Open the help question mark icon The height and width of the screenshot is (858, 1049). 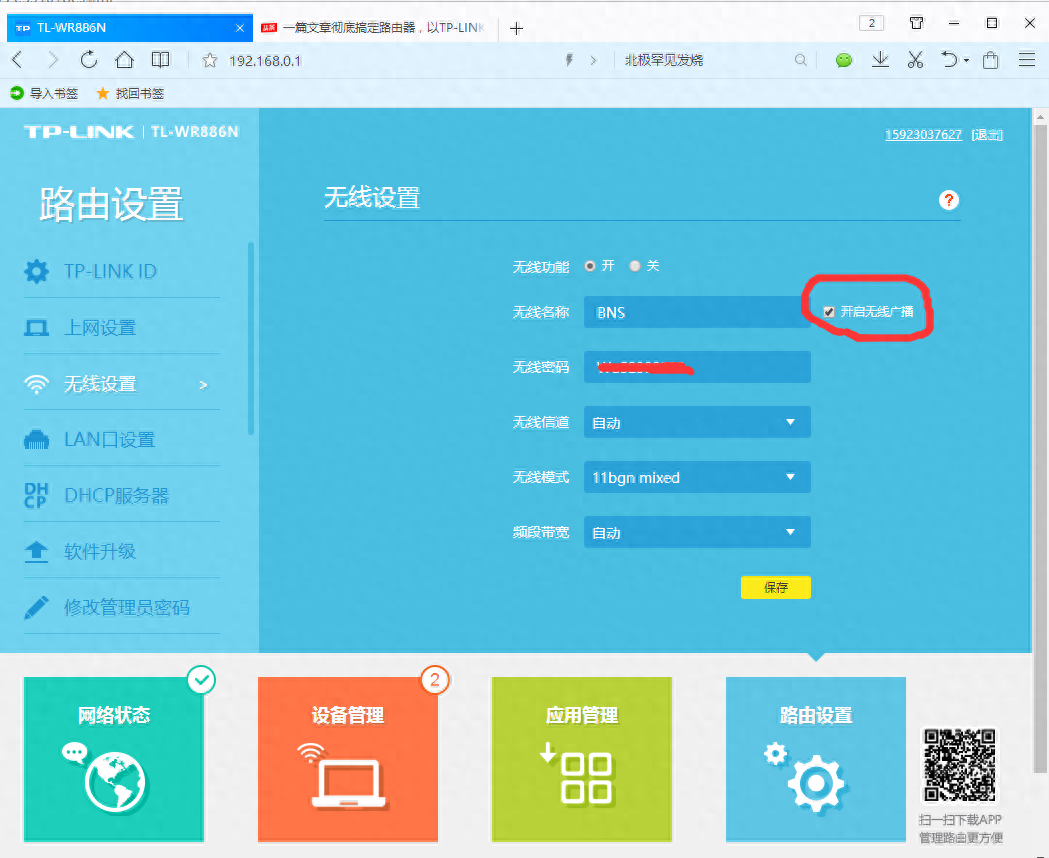(x=948, y=200)
